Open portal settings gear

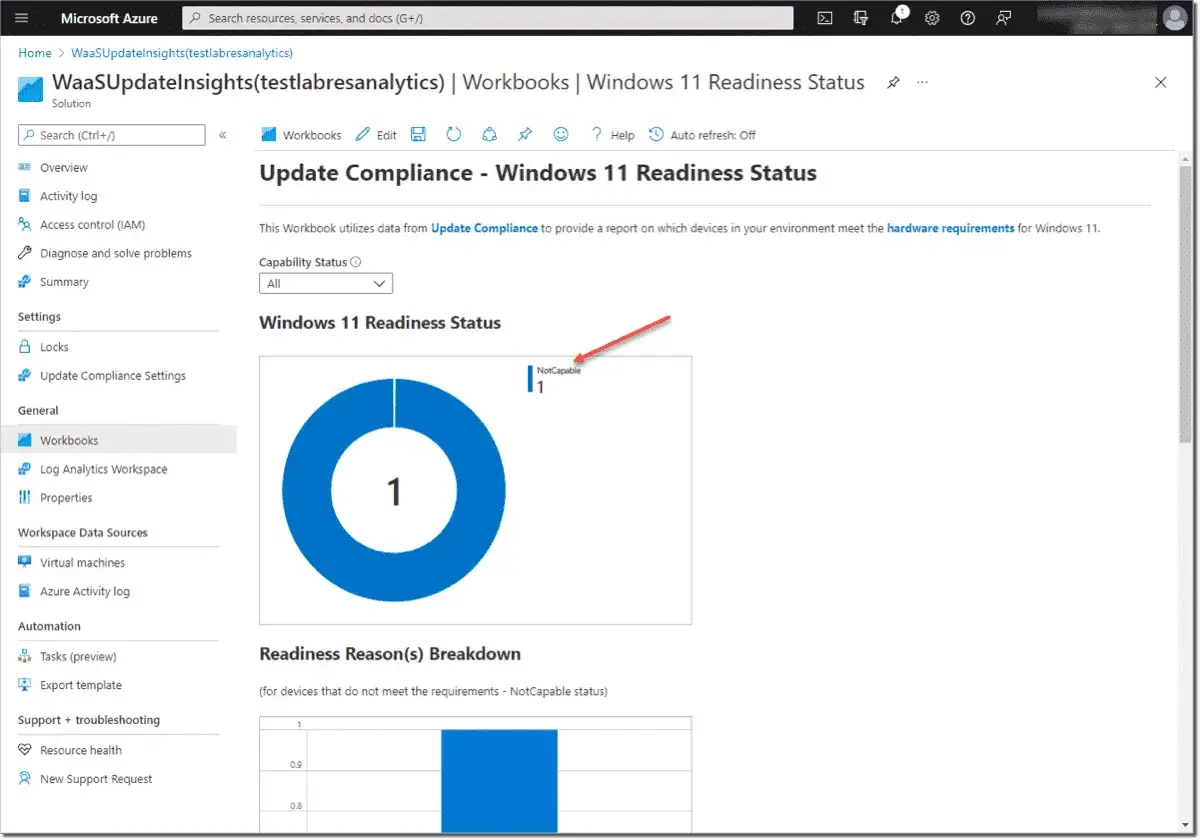coord(932,18)
